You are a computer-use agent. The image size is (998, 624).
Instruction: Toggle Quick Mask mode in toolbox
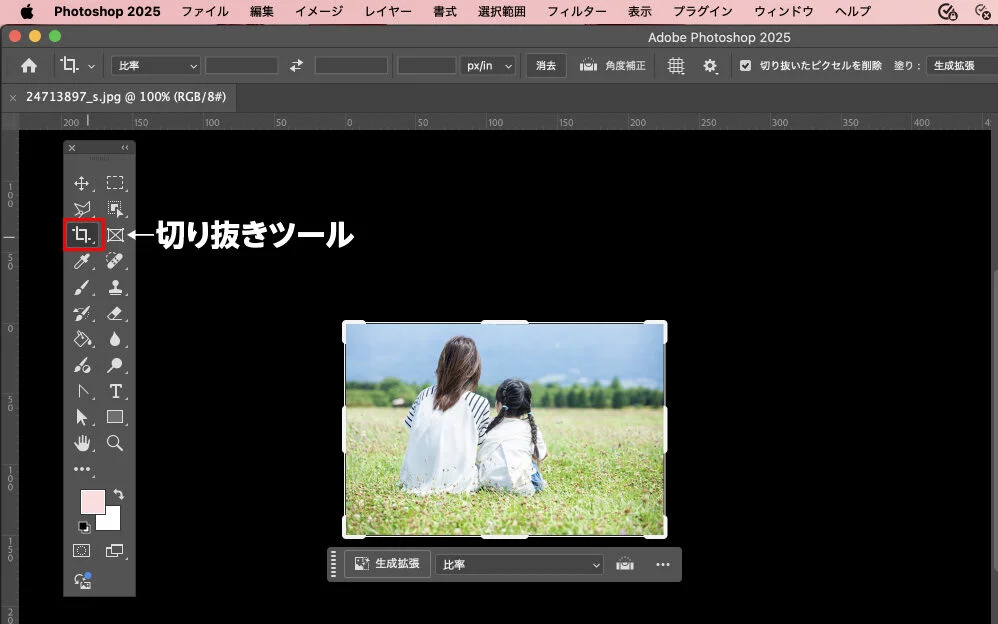tap(82, 551)
